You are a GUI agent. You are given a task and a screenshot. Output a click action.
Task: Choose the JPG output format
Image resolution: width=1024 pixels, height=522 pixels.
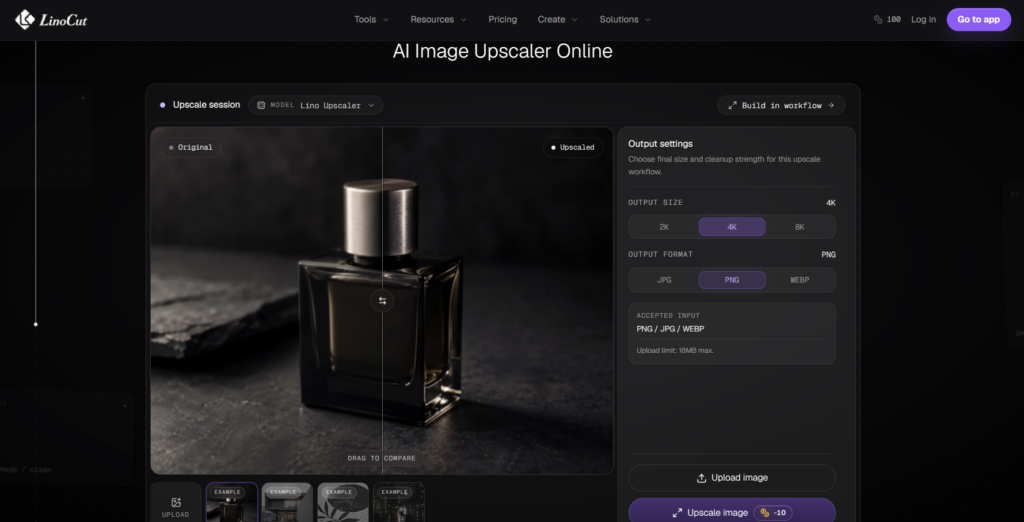(664, 280)
